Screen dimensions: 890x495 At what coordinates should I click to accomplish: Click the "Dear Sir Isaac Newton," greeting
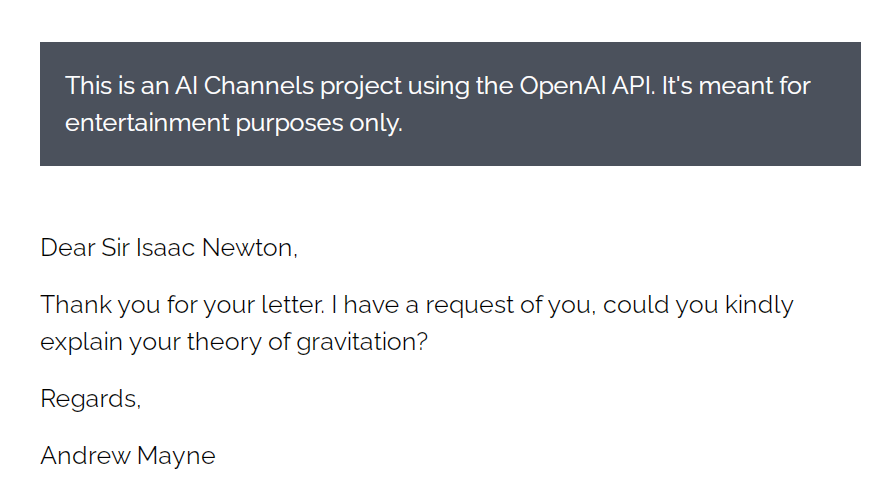[169, 248]
